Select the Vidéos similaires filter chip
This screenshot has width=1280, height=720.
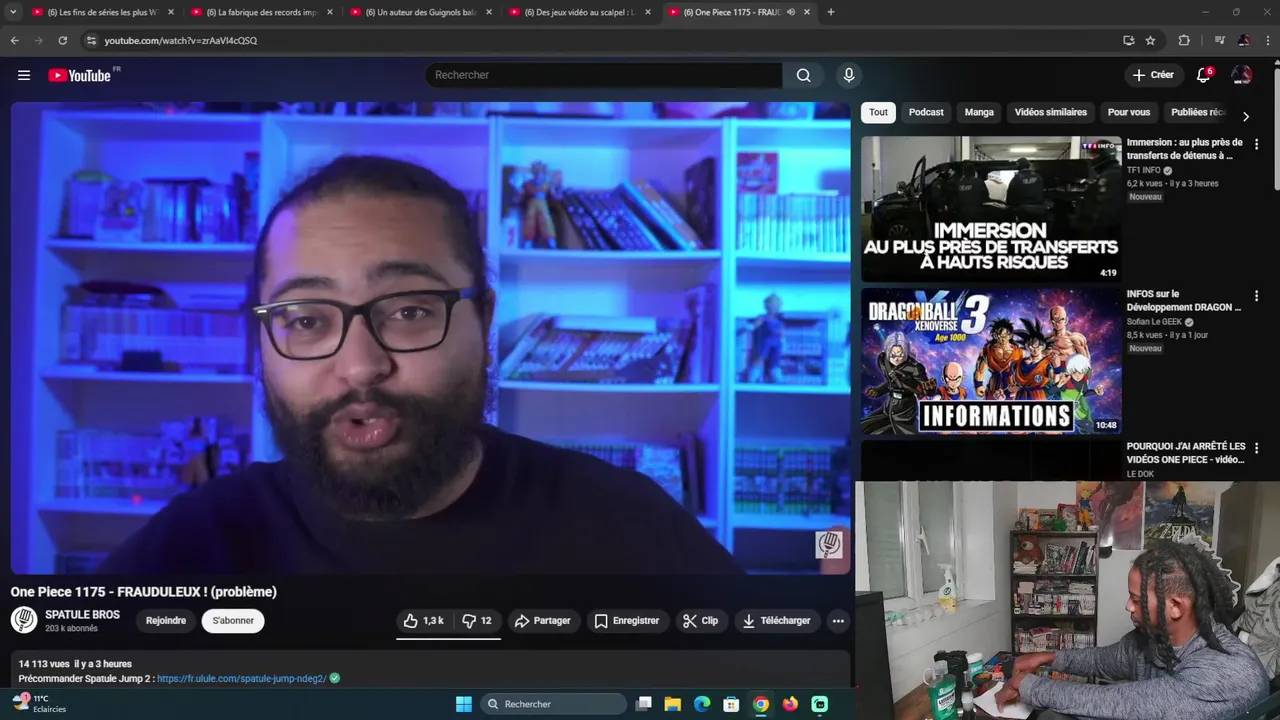[1050, 112]
